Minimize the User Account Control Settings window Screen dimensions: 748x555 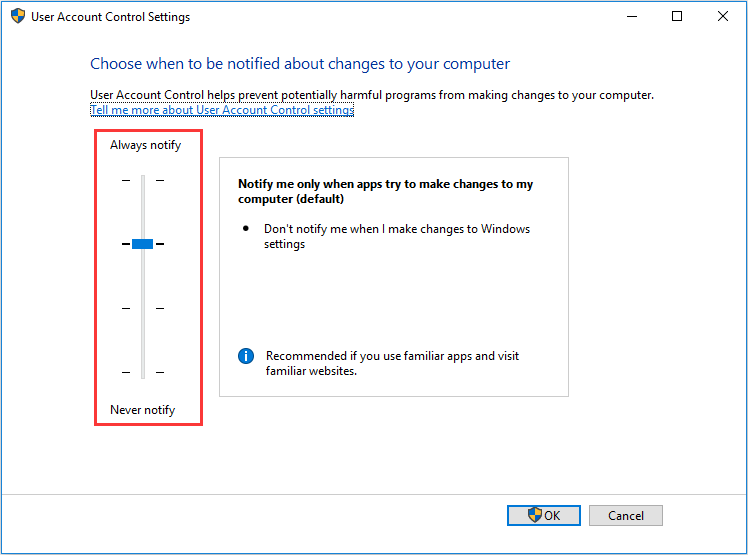(x=631, y=17)
